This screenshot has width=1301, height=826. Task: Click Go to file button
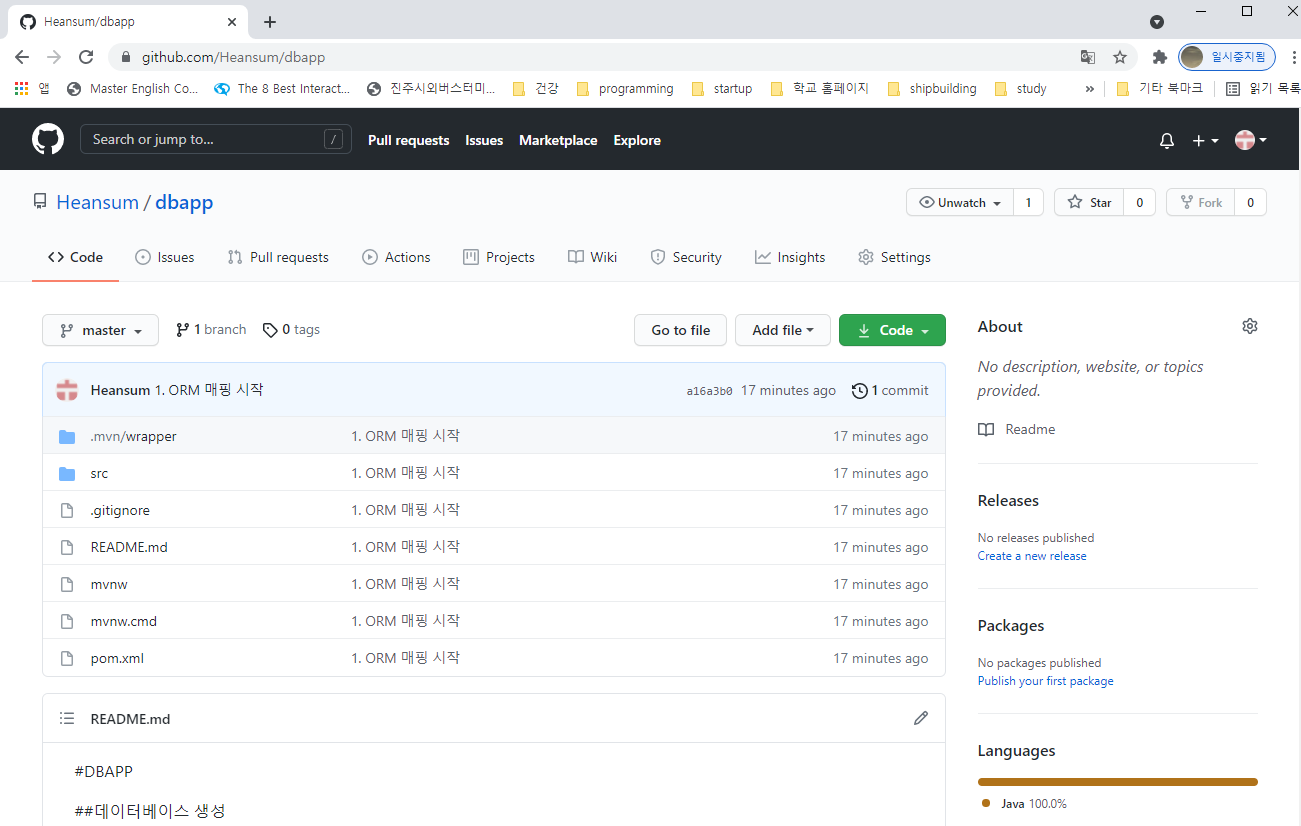tap(681, 330)
